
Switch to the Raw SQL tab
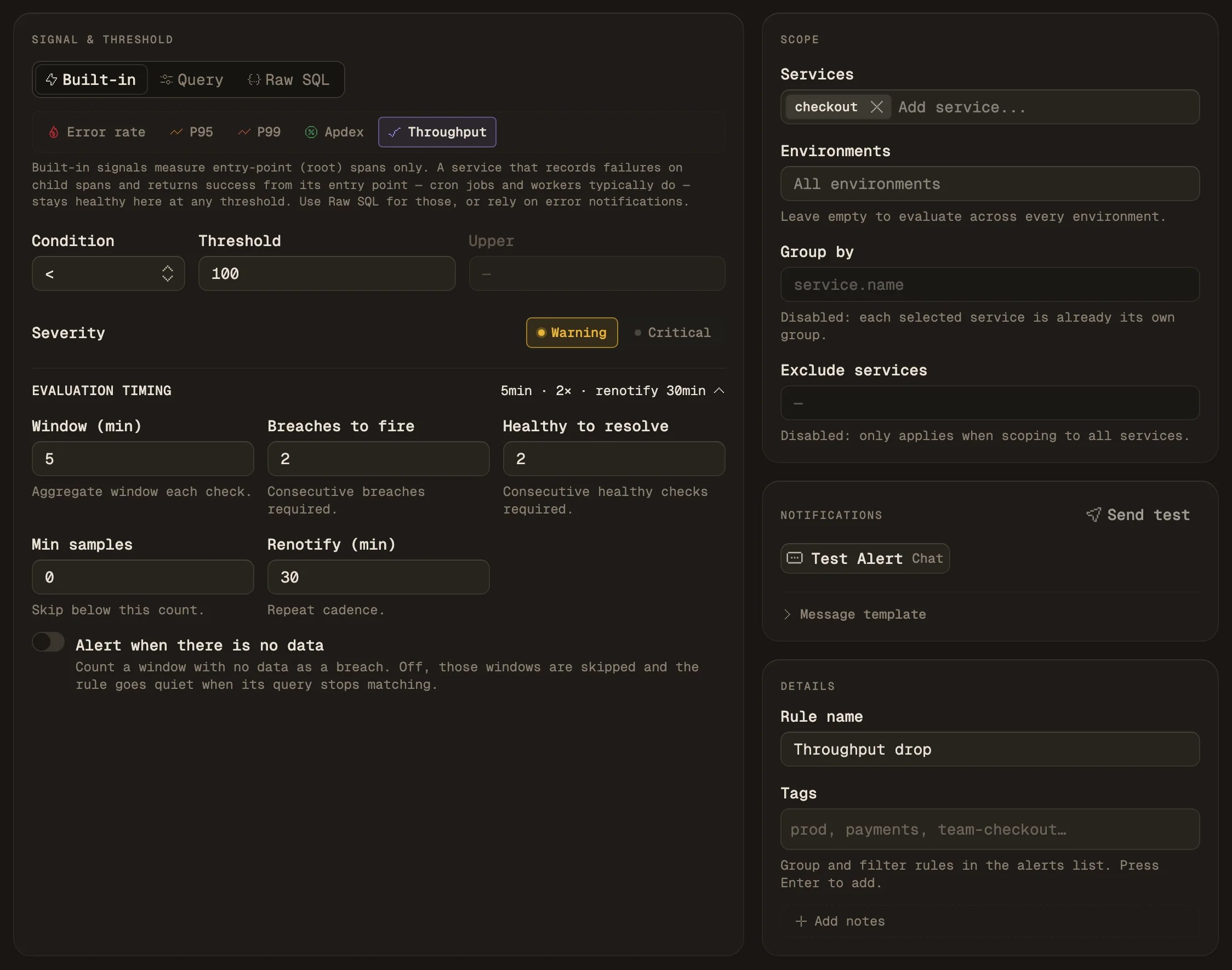(289, 79)
